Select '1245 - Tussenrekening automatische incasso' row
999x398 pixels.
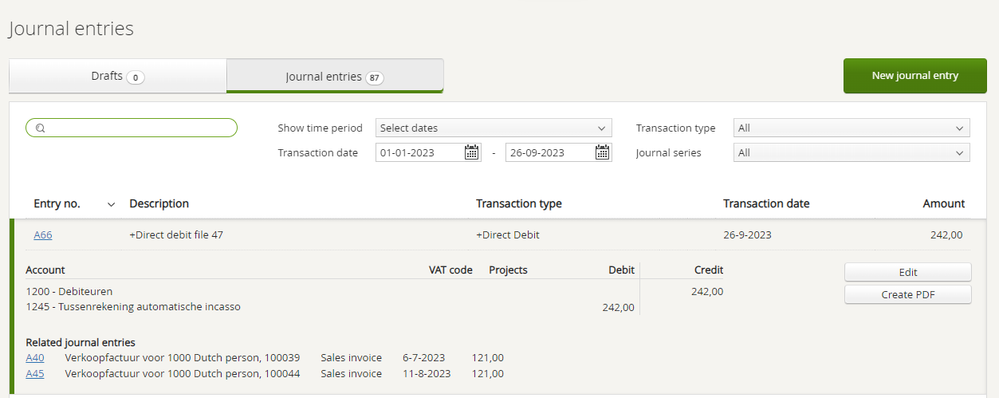point(133,307)
